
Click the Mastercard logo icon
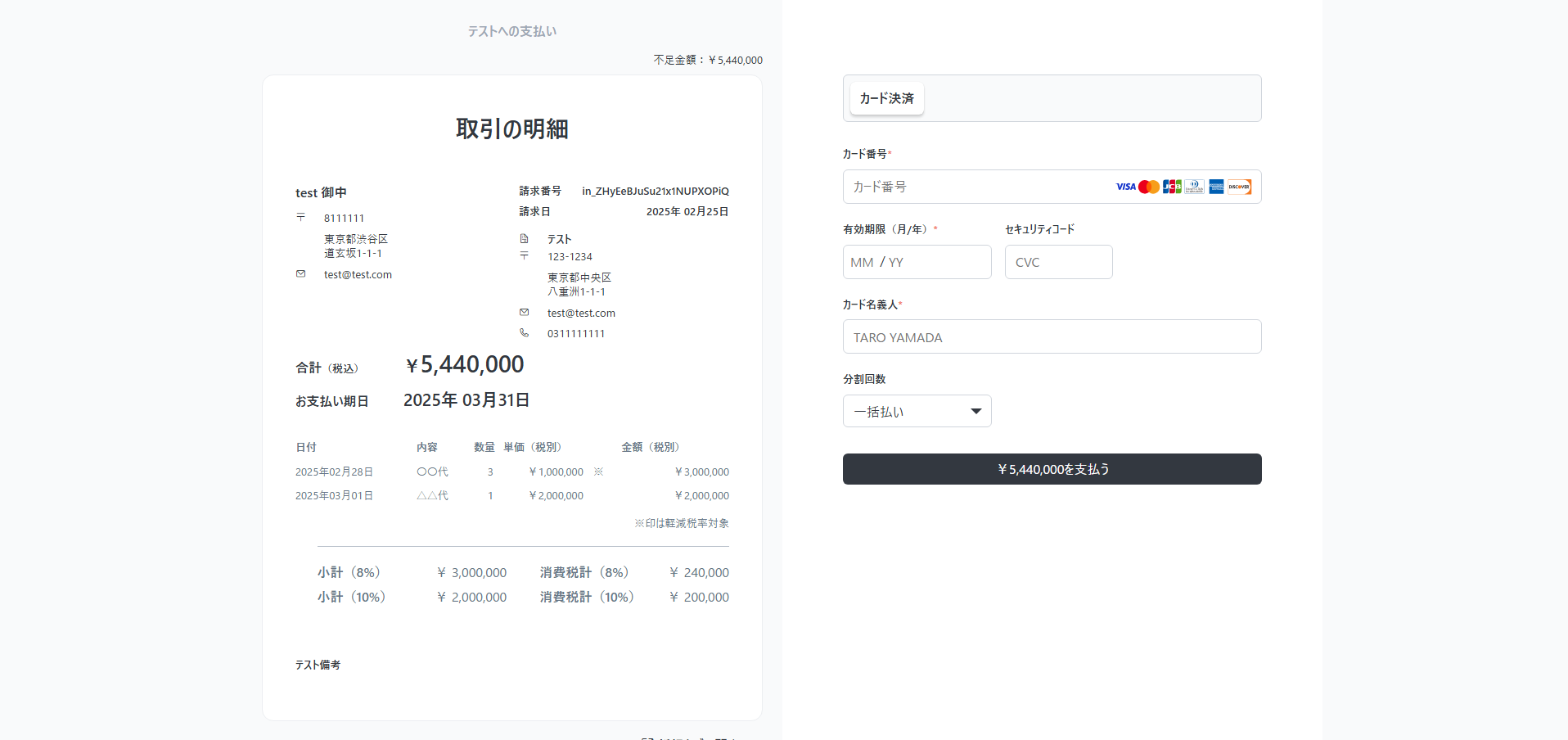(1148, 187)
